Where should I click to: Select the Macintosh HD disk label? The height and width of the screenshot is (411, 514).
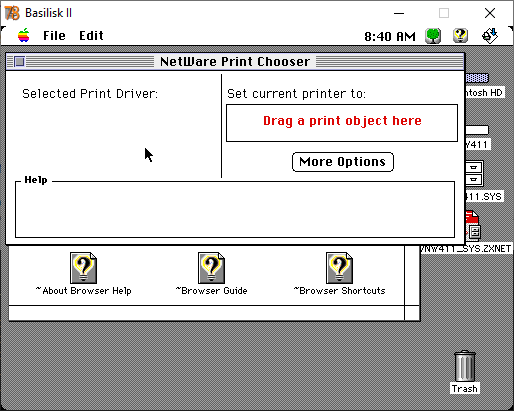(485, 93)
